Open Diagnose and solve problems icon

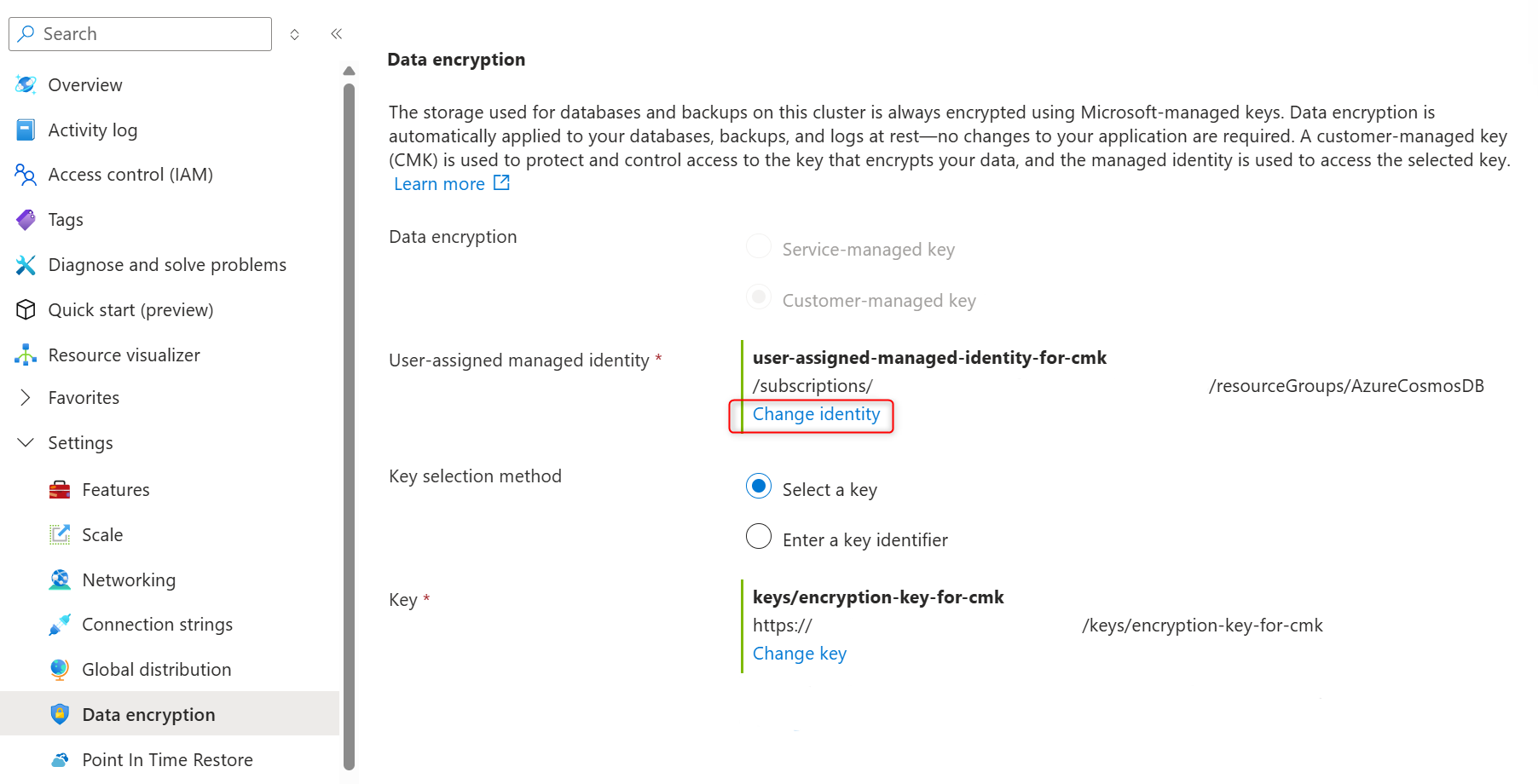[x=26, y=265]
